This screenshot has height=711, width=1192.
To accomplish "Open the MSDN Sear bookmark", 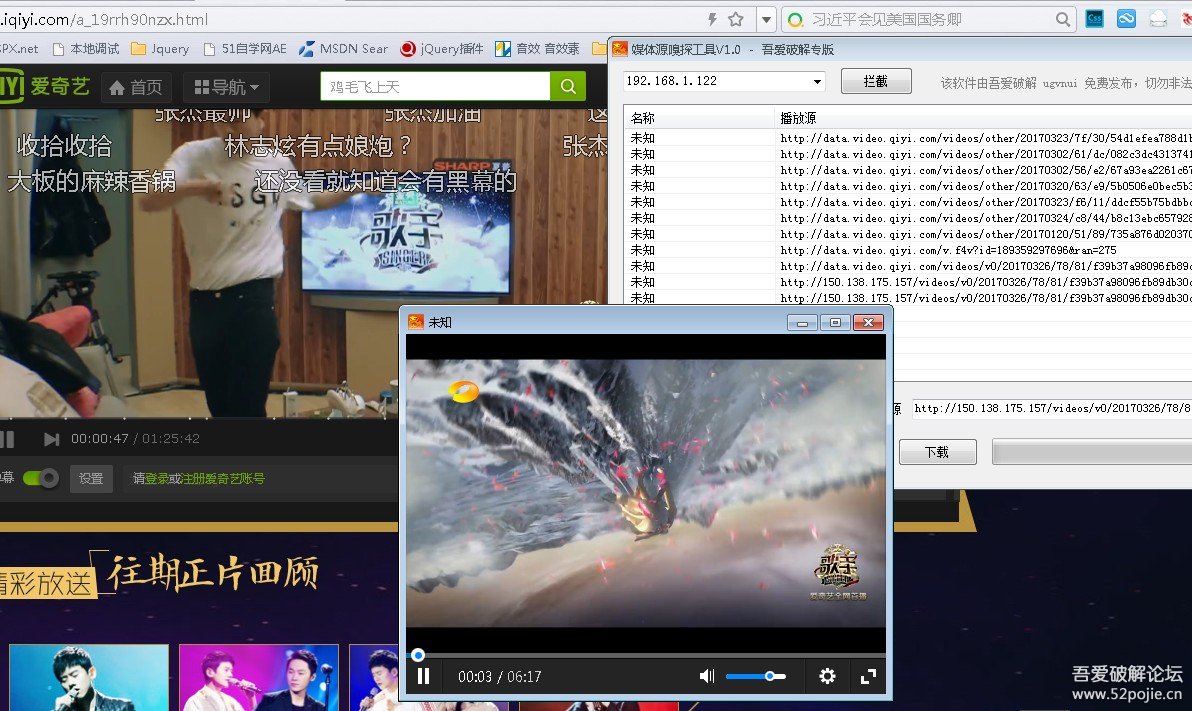I will point(344,49).
